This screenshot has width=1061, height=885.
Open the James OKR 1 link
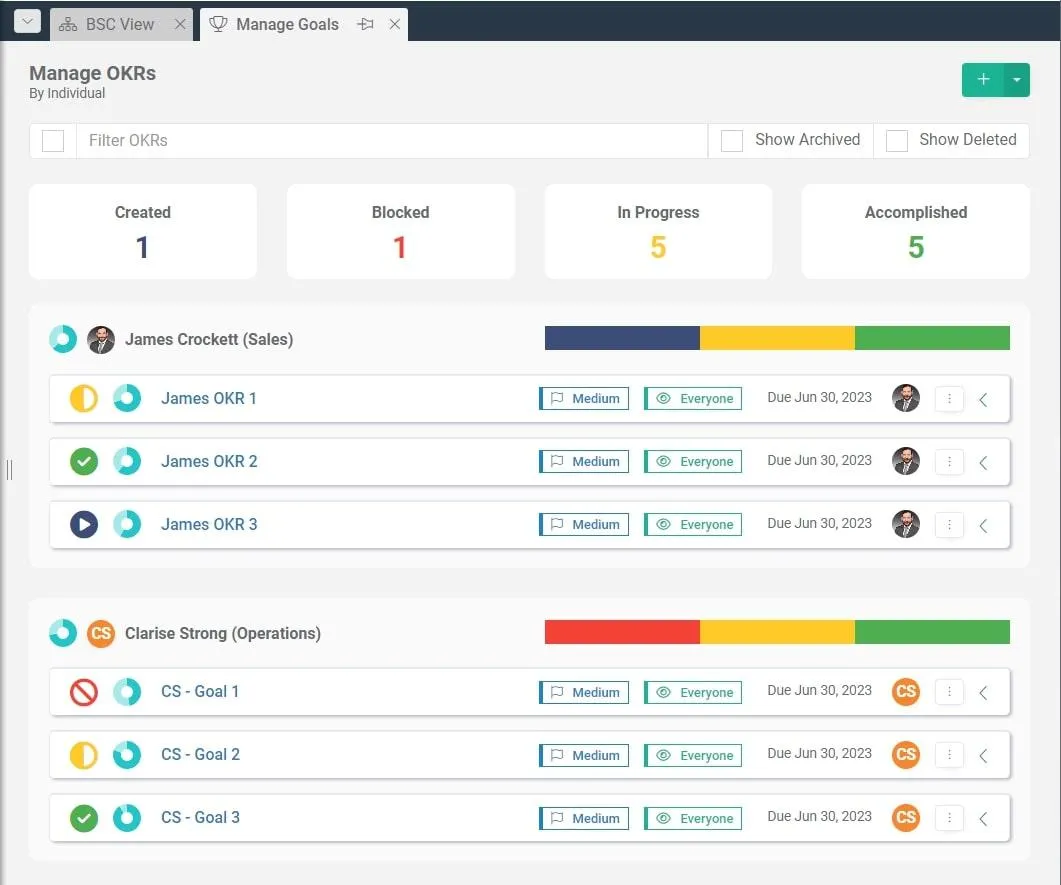[x=208, y=399]
